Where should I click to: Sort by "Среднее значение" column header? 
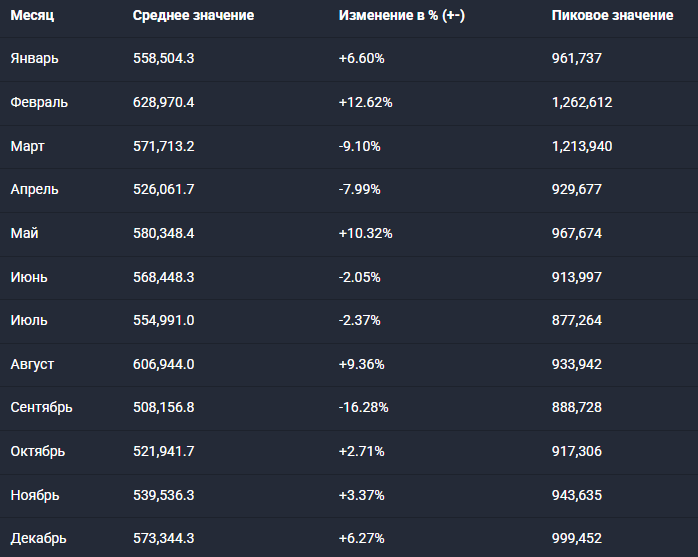pos(193,16)
